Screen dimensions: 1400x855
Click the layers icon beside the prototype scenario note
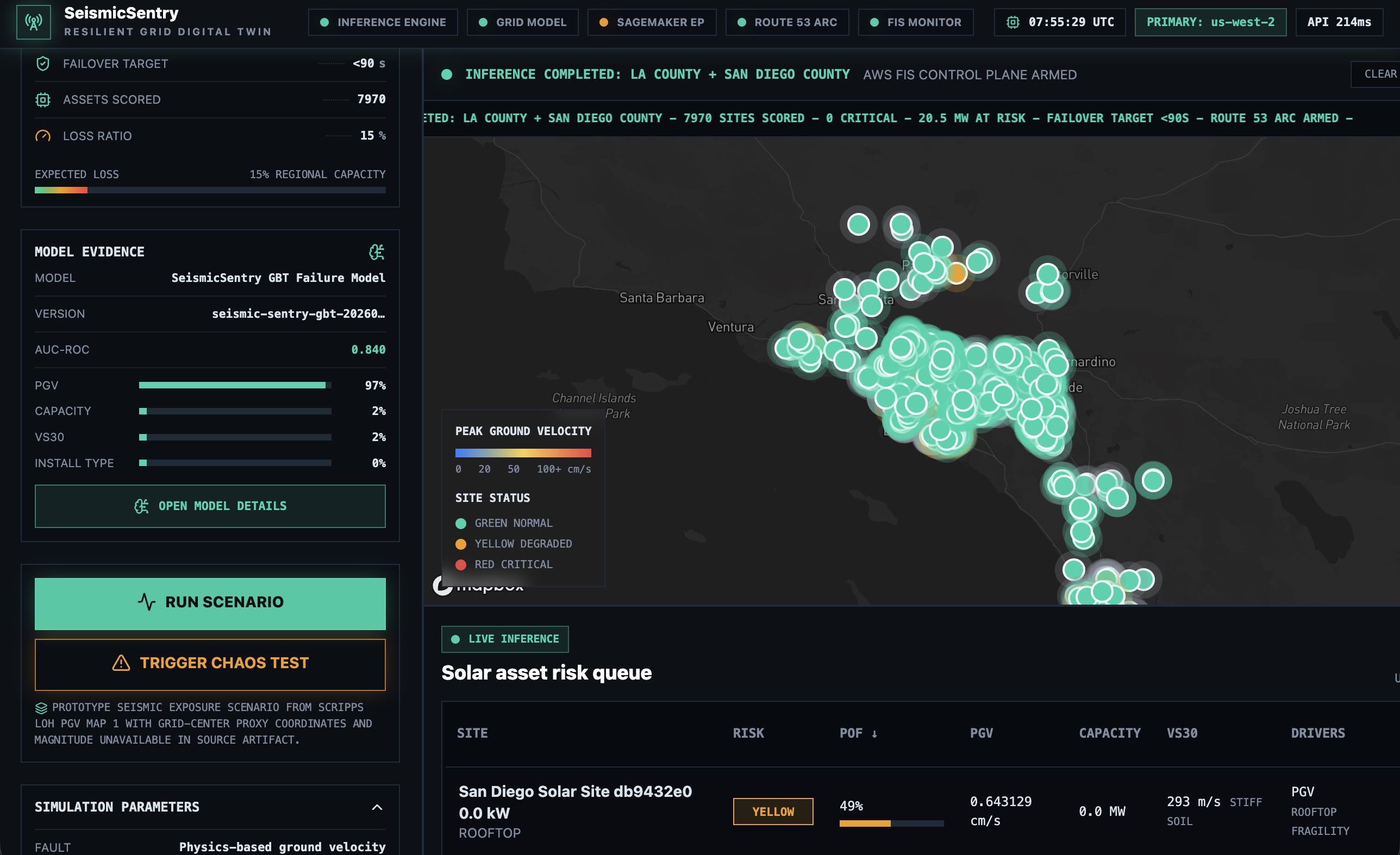click(41, 708)
